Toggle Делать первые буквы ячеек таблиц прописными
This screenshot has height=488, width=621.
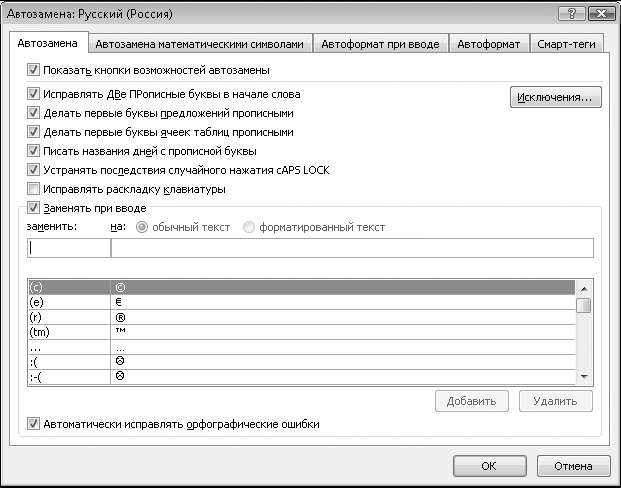pos(33,132)
